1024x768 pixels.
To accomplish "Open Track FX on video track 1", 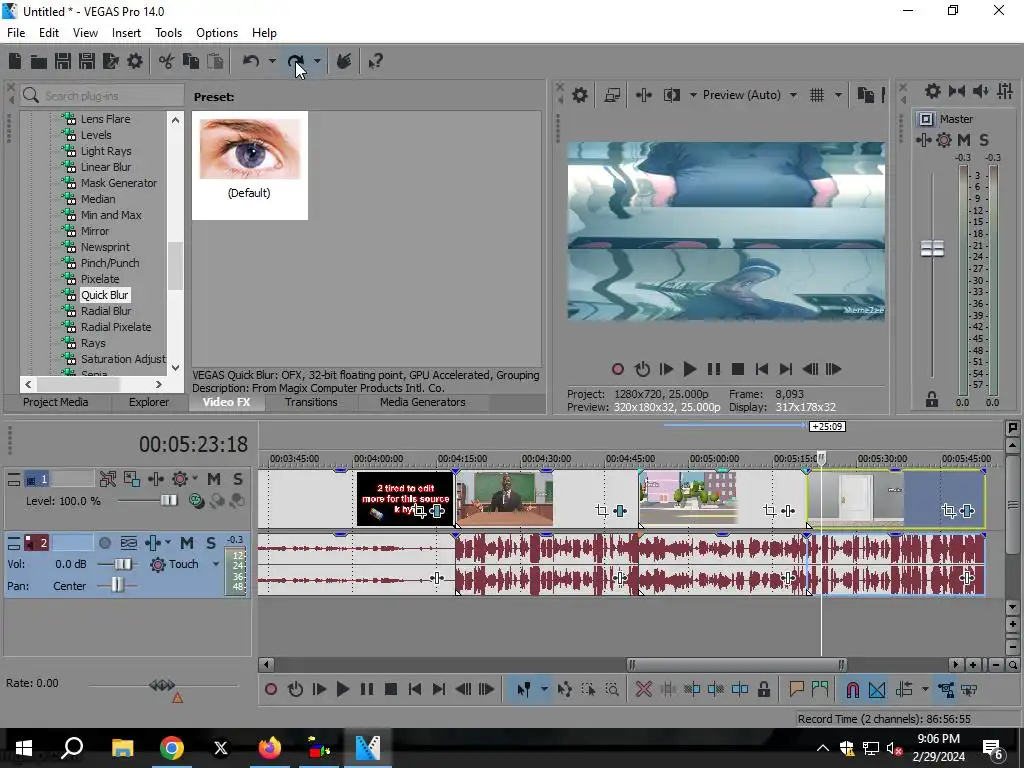I will tap(155, 479).
